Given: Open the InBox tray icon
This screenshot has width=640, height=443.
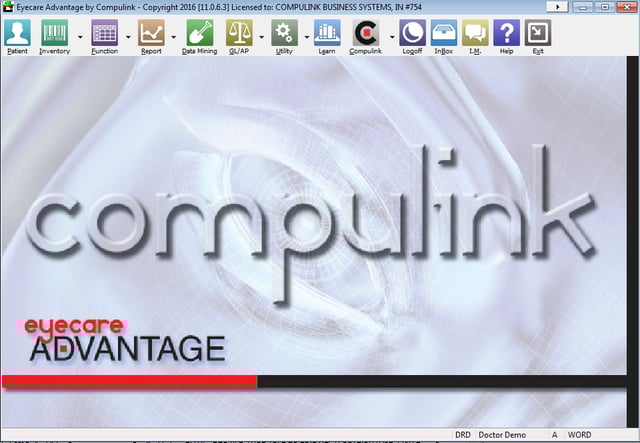Looking at the screenshot, I should pos(444,33).
